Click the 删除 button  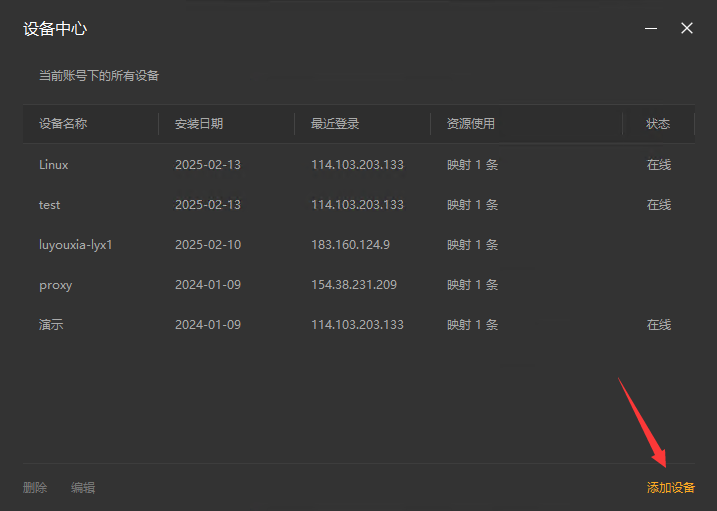tap(35, 488)
